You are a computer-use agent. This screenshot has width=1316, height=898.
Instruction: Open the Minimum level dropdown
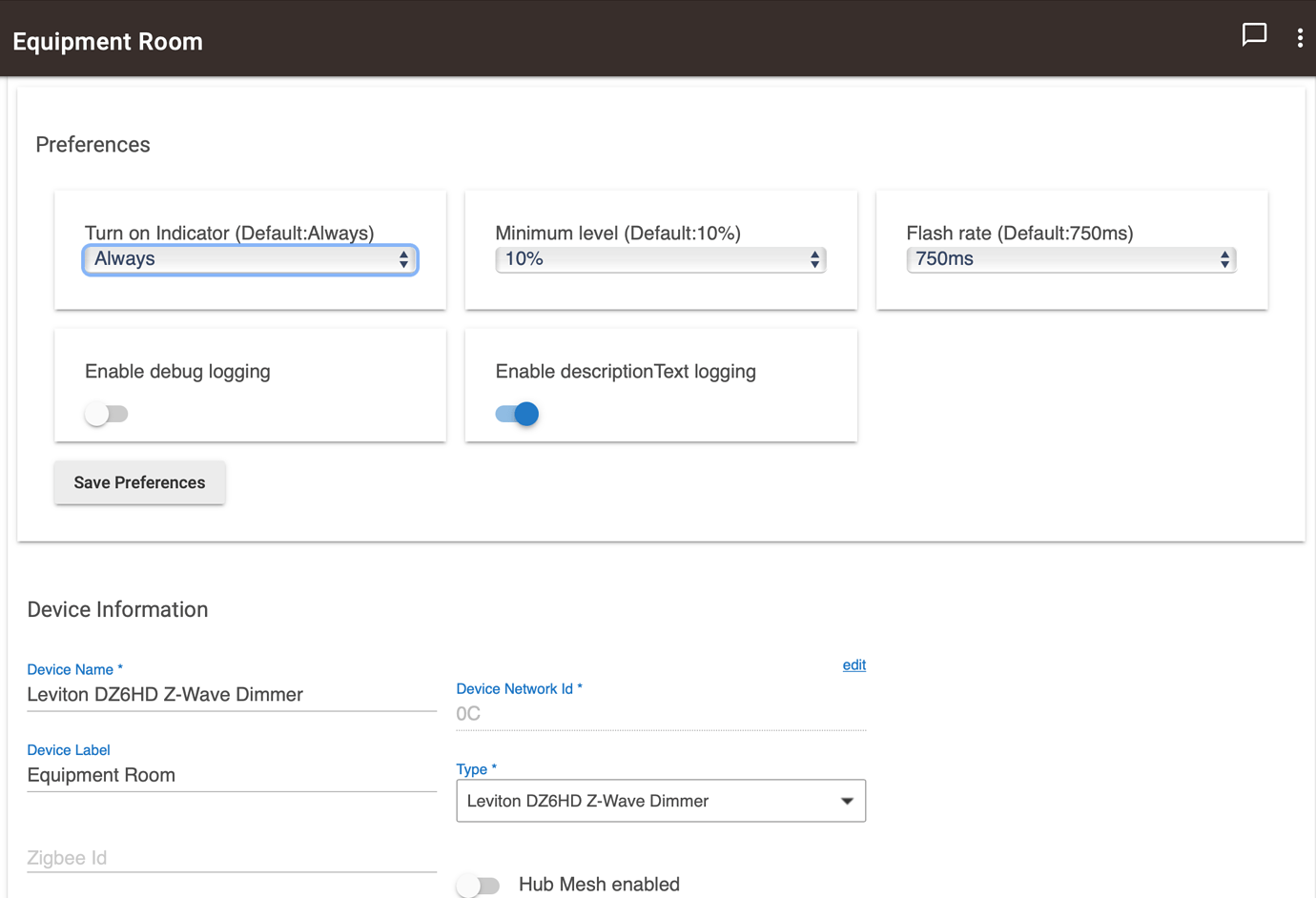click(x=658, y=258)
